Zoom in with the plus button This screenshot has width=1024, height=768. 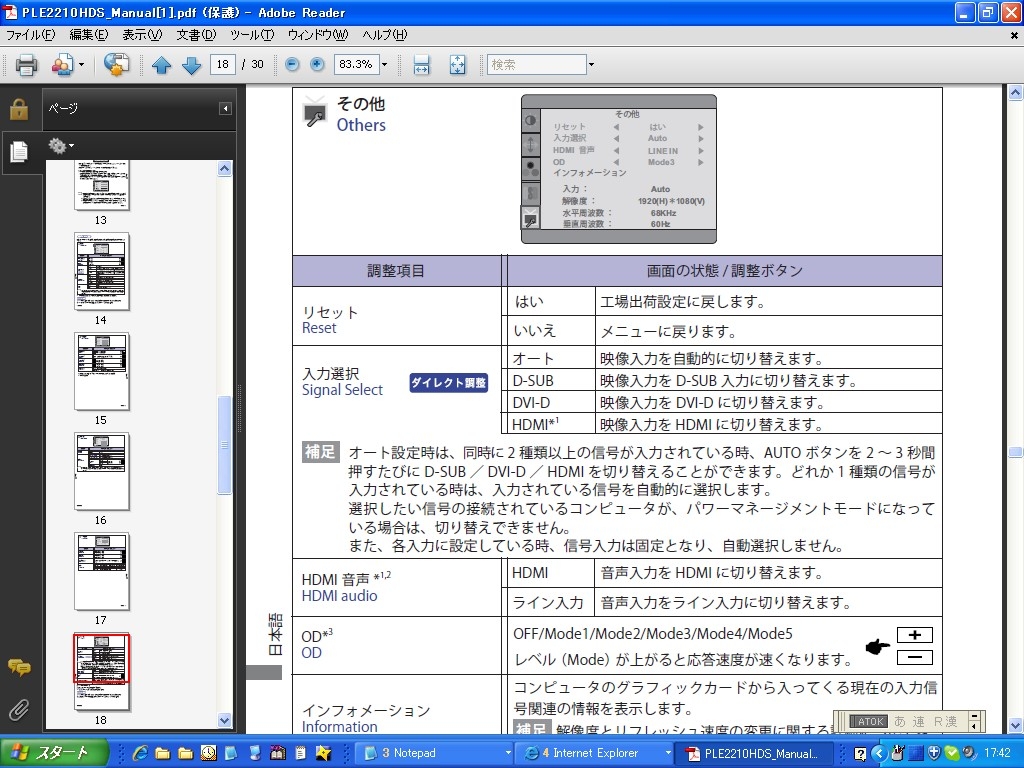tap(318, 64)
